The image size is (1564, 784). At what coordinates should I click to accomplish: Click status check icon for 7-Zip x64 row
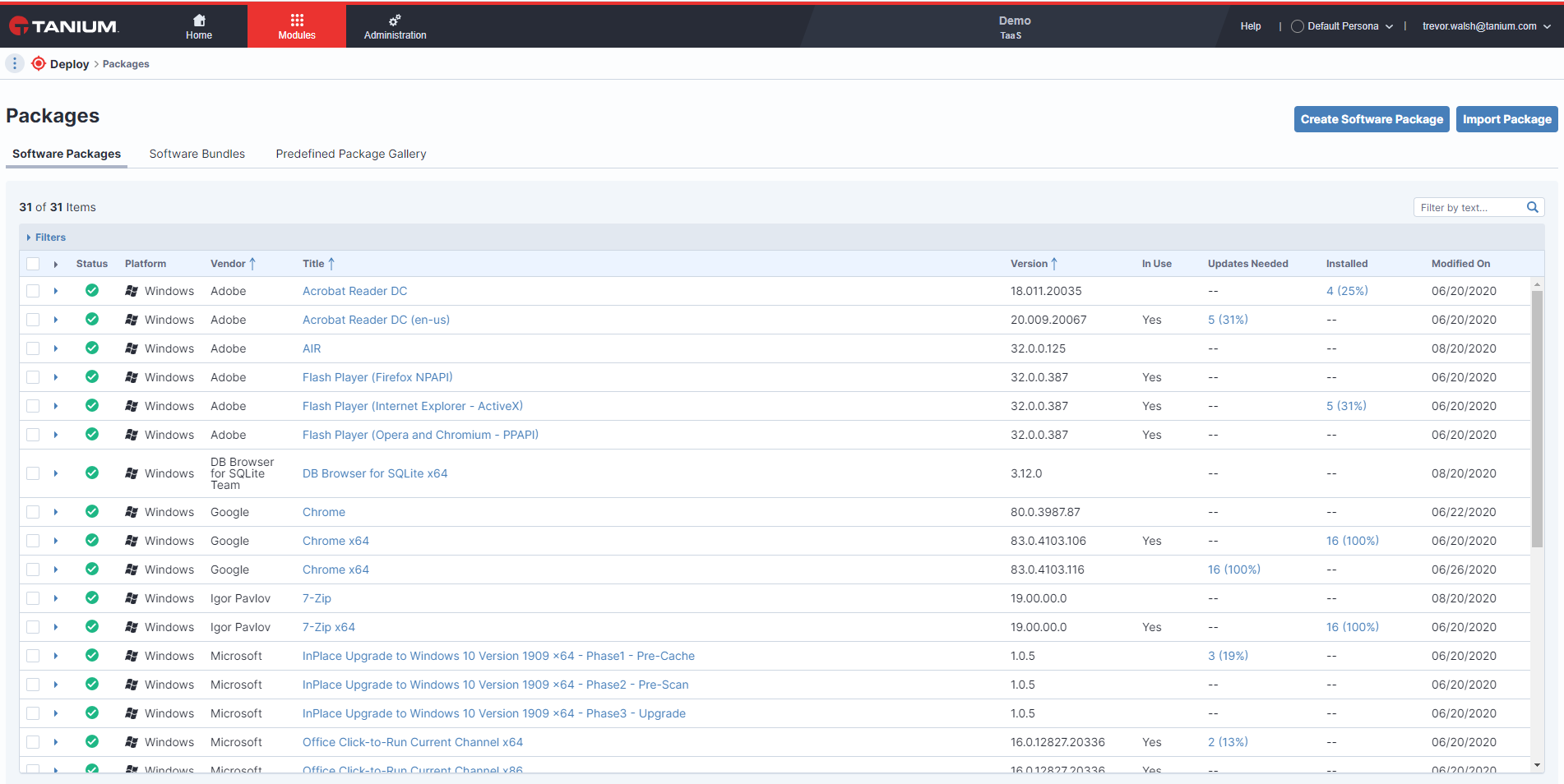point(92,626)
